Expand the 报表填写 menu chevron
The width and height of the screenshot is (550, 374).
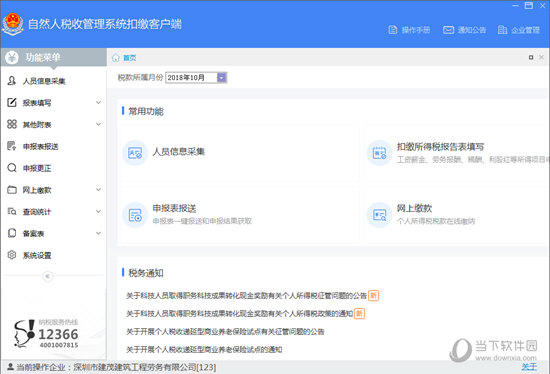(x=99, y=102)
